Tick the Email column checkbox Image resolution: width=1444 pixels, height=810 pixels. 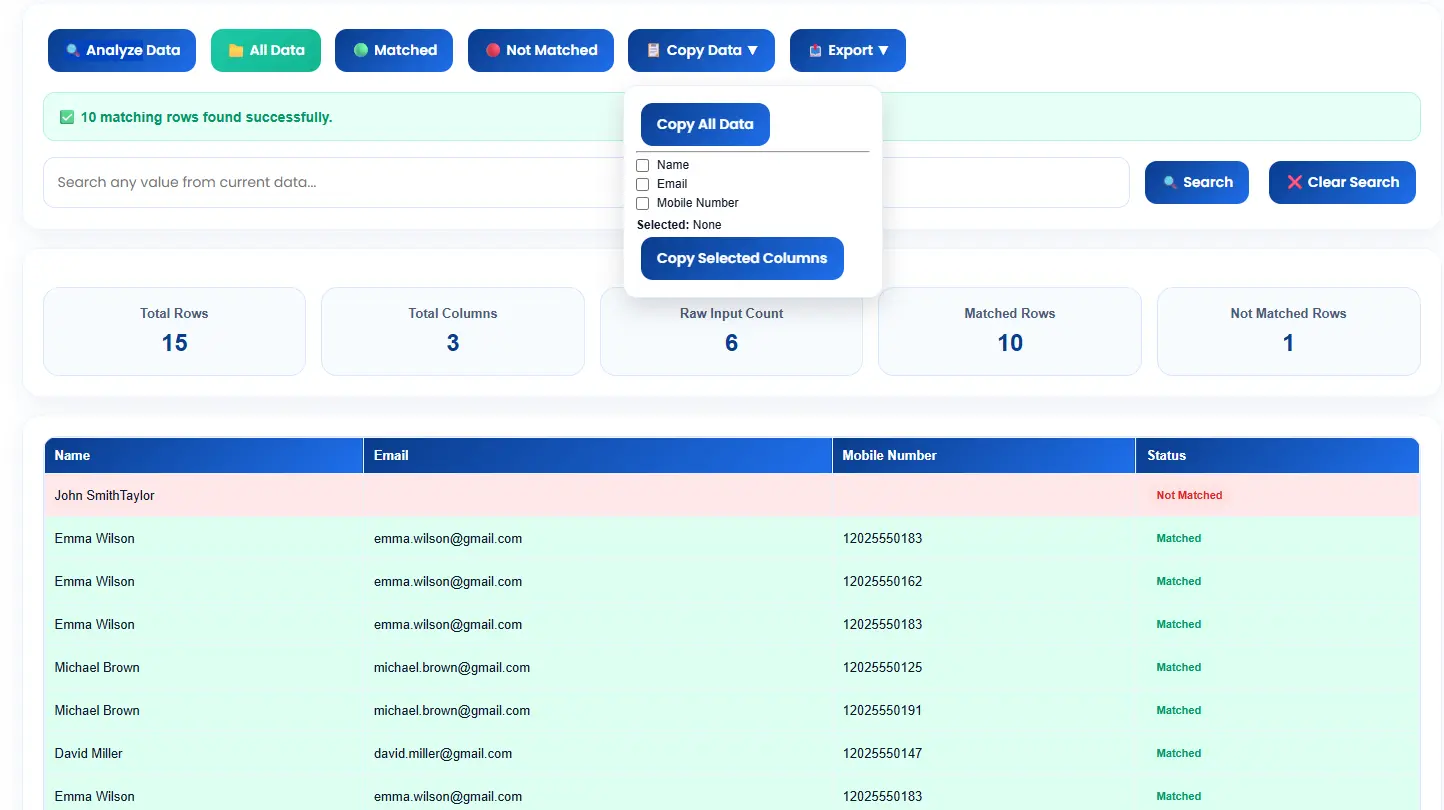point(643,184)
